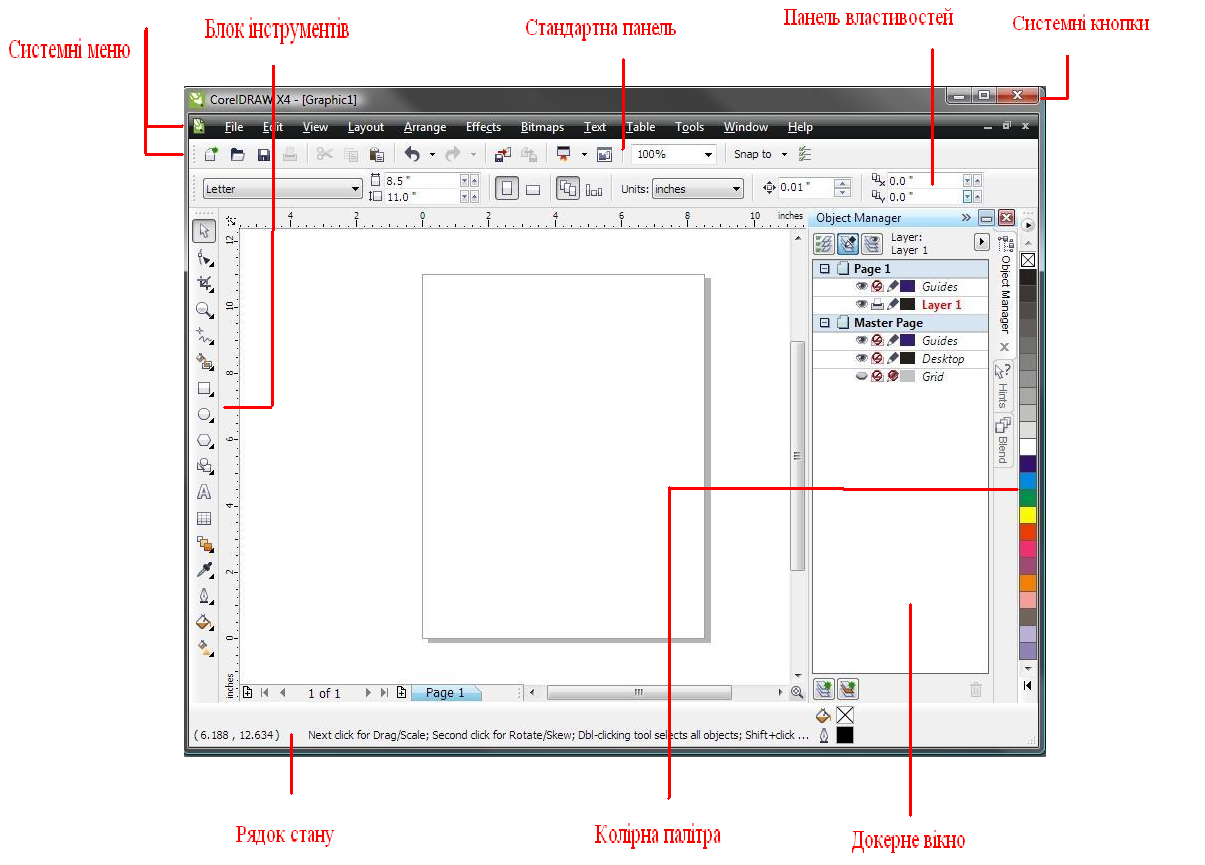Open the Application Launcher dropdown arrow
This screenshot has width=1205, height=865.
tap(583, 154)
